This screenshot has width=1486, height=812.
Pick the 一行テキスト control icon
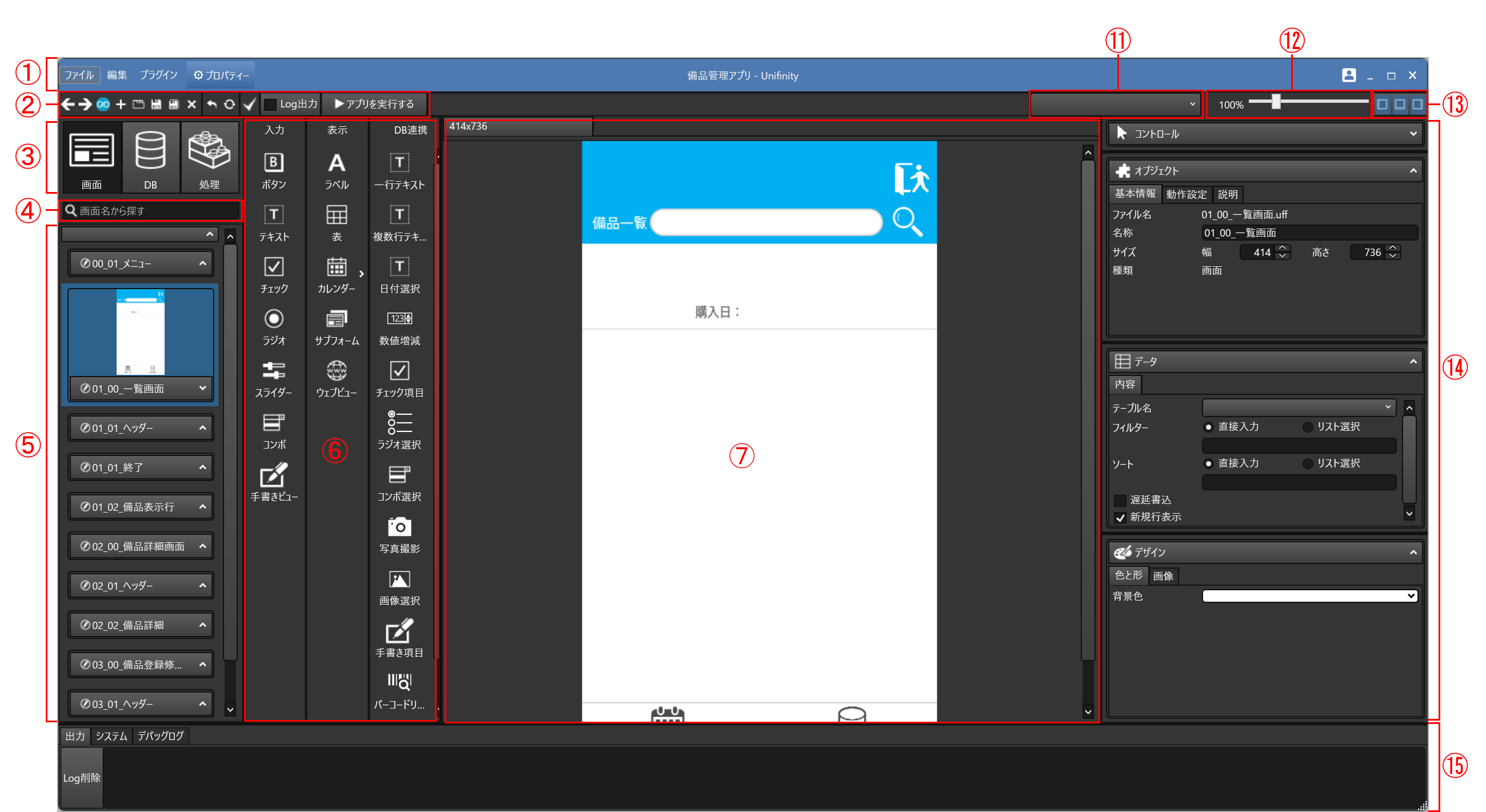click(x=399, y=163)
